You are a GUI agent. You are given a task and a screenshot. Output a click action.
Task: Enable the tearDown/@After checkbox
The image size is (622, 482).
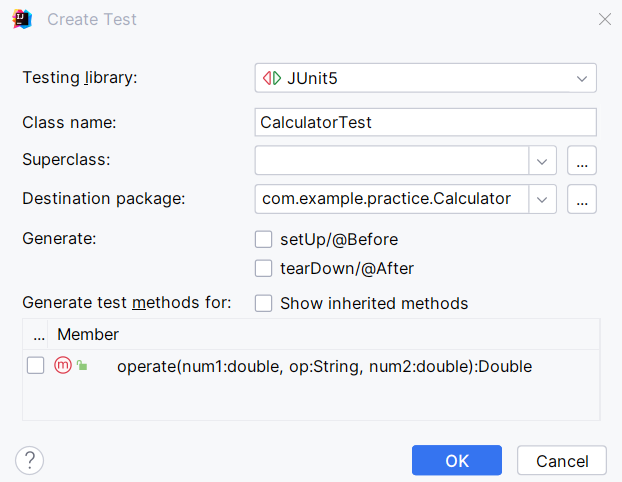coord(264,268)
